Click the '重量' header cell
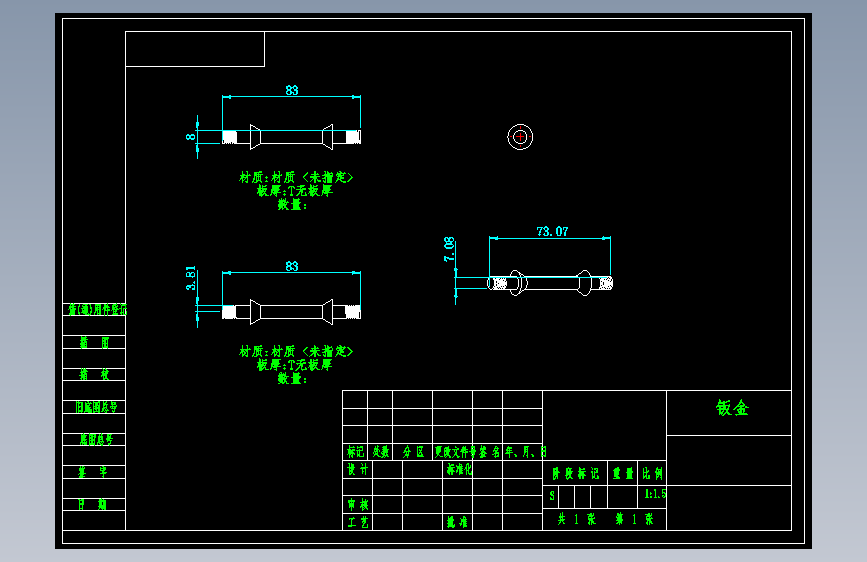The height and width of the screenshot is (562, 867). (623, 473)
